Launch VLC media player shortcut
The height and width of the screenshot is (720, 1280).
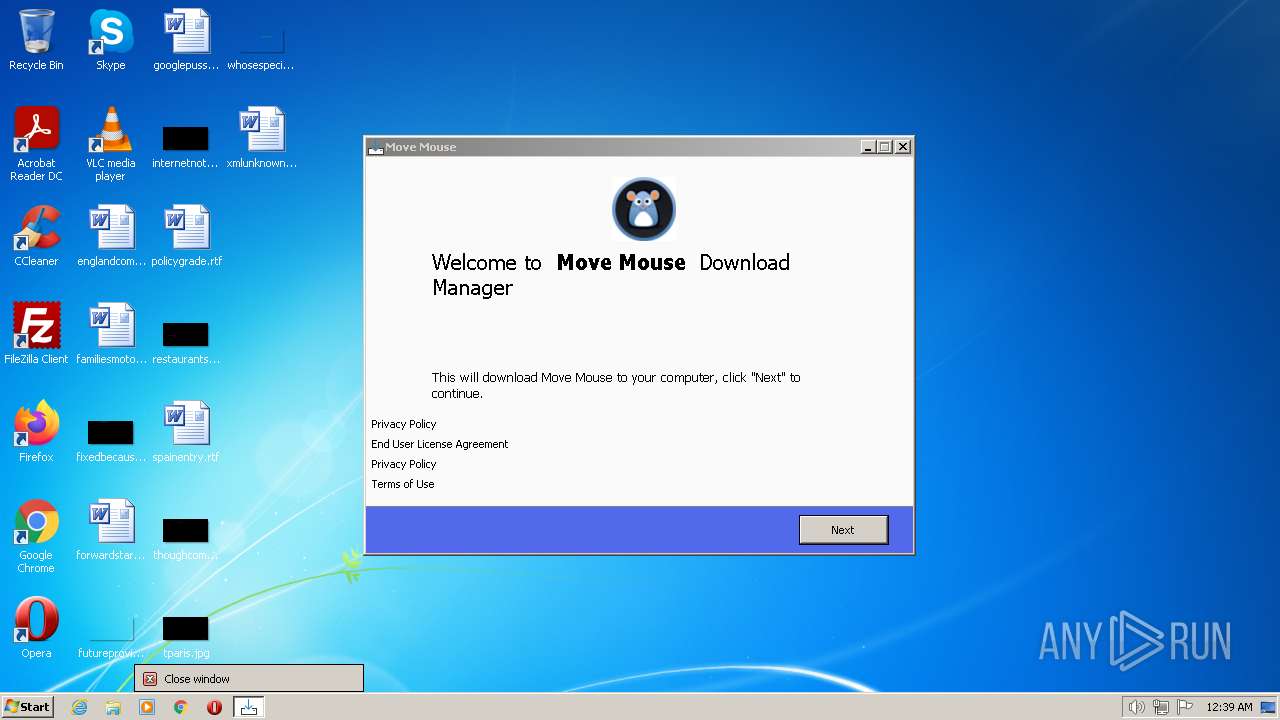pos(110,144)
